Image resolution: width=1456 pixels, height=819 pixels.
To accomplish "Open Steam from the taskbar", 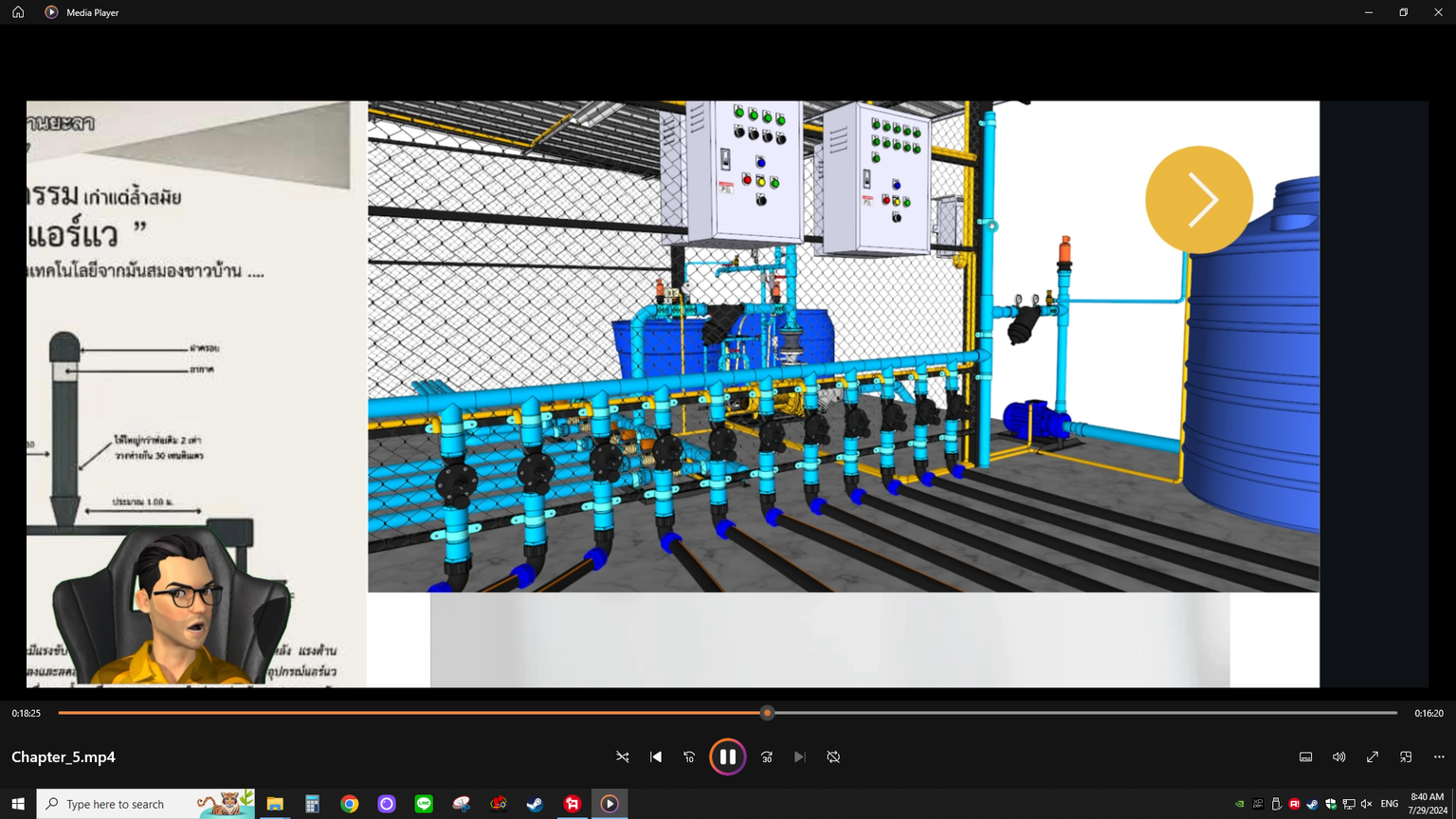I will pos(536,804).
